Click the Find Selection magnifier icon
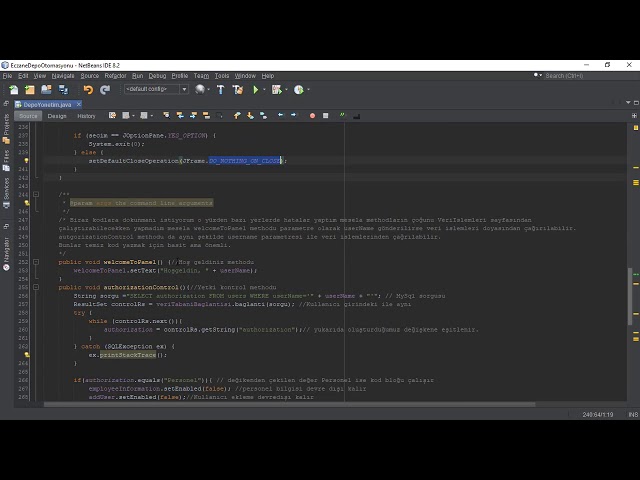 [x=167, y=116]
